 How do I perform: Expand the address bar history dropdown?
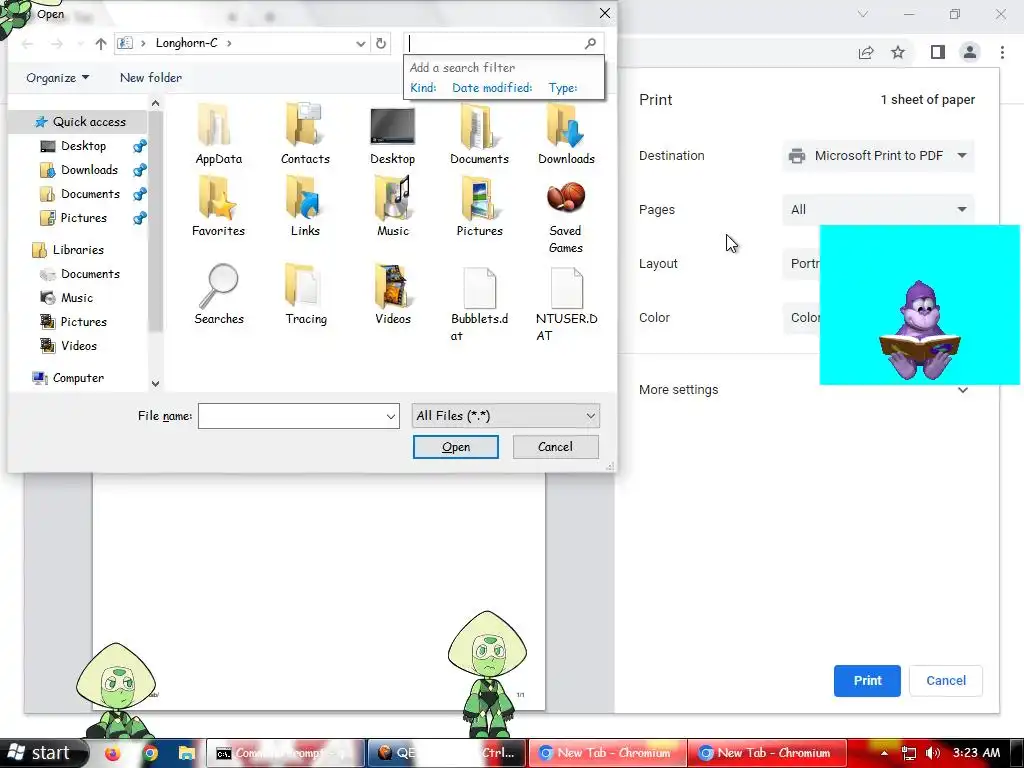point(360,44)
